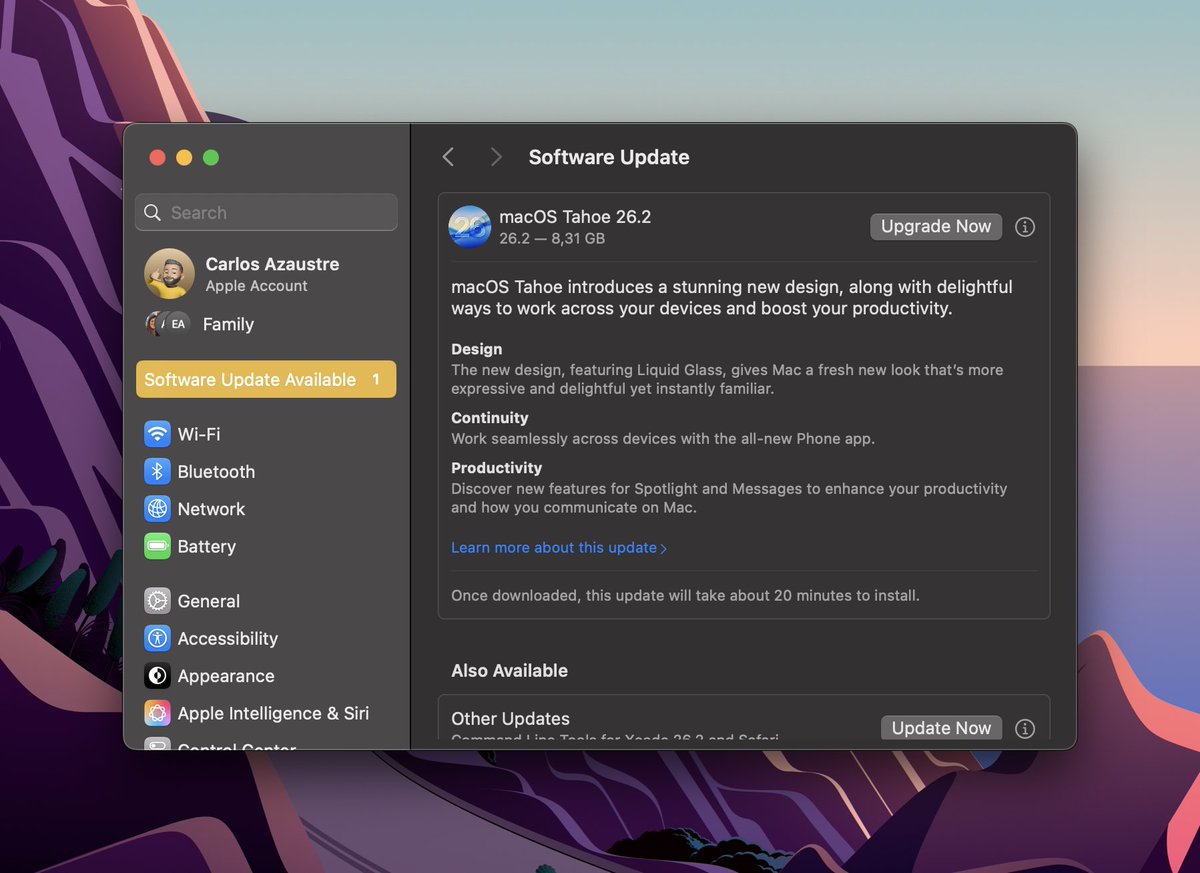The width and height of the screenshot is (1200, 873).
Task: Click the Bluetooth icon in sidebar
Action: tap(157, 471)
